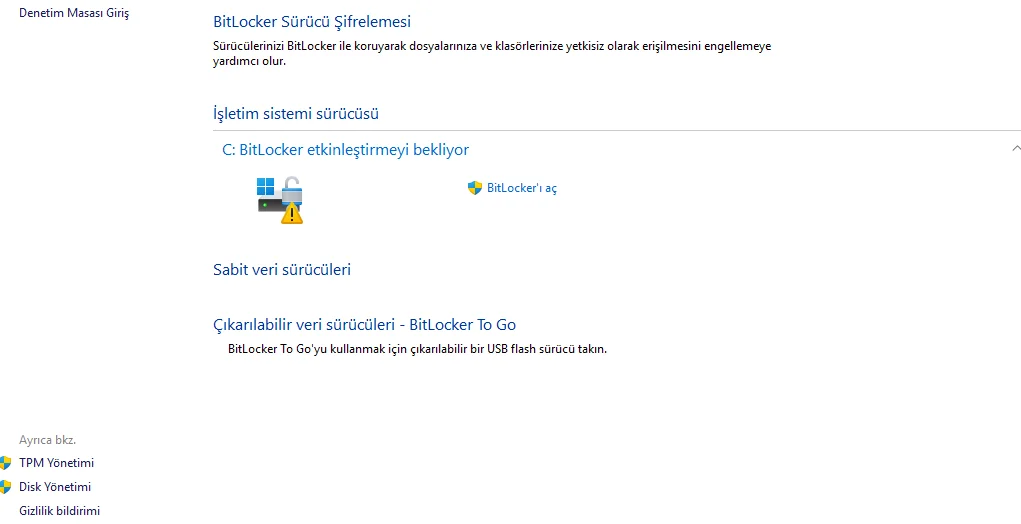Click the shield icon beside BitLocker'ı aç
Screen dimensions: 1021x524
475,188
